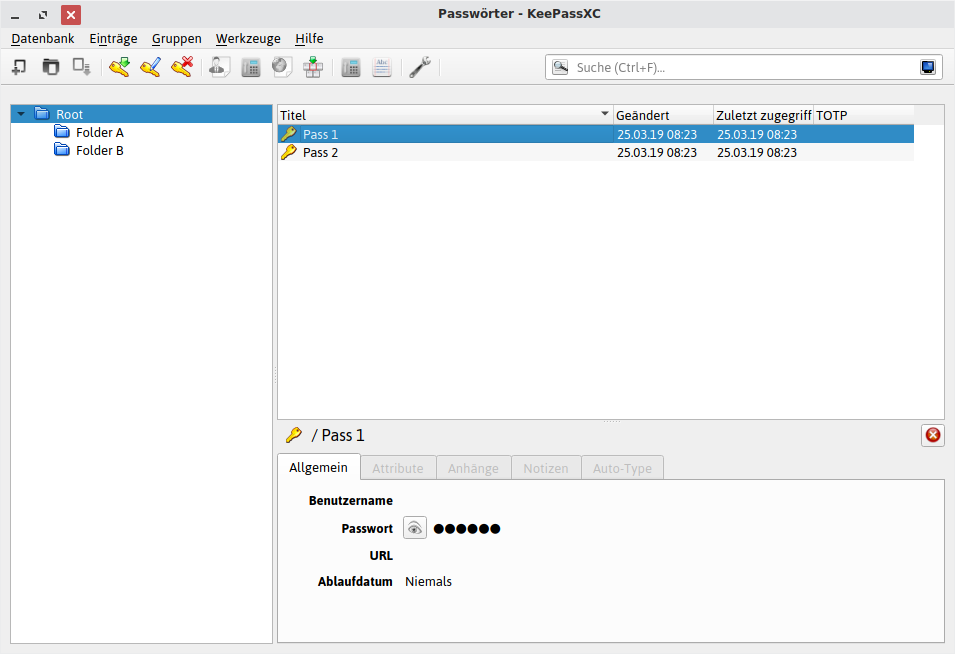The width and height of the screenshot is (955, 654).
Task: Click the Save database toolbar icon
Action: click(82, 66)
